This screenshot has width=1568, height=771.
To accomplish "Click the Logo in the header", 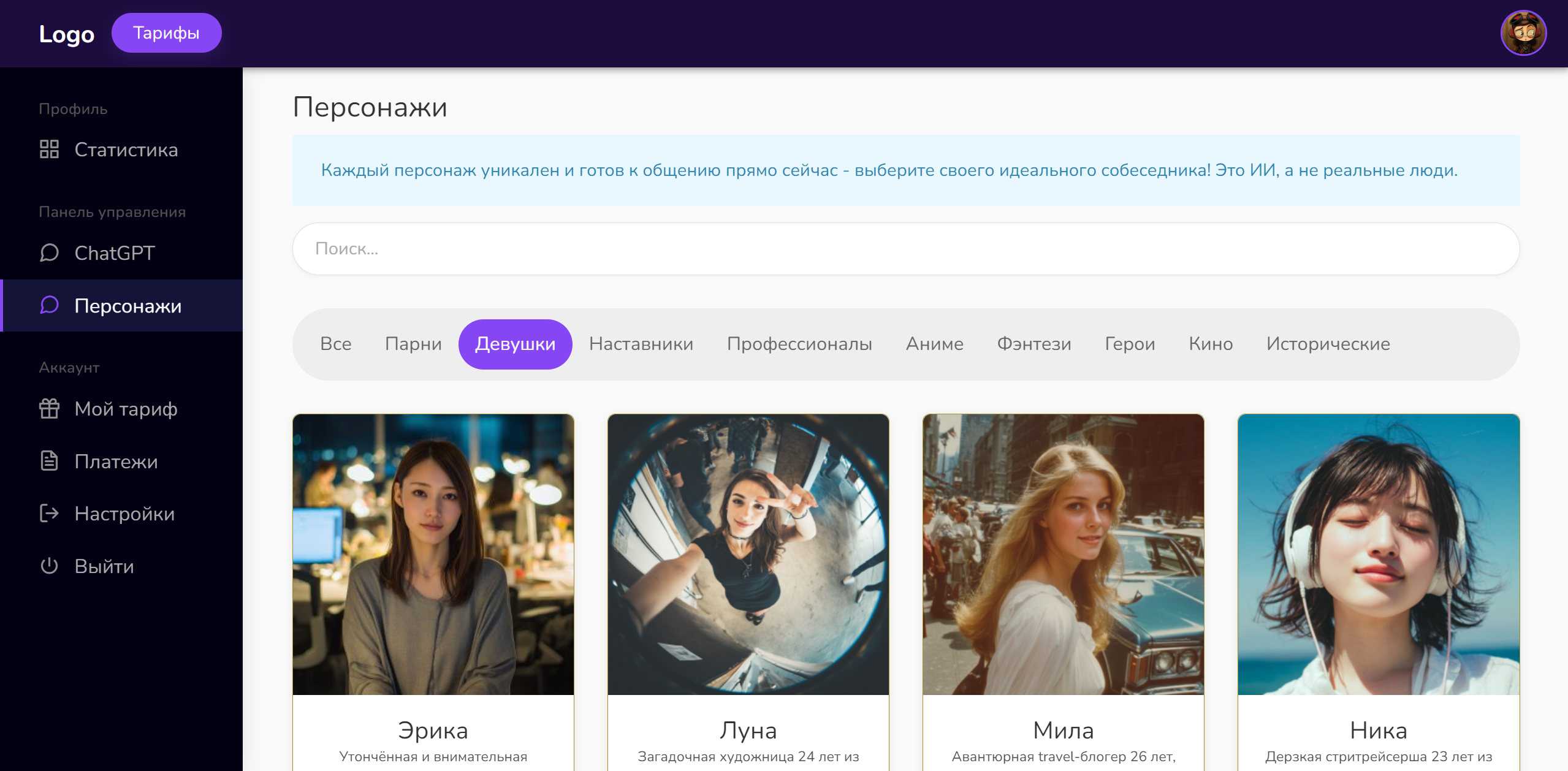I will (66, 34).
